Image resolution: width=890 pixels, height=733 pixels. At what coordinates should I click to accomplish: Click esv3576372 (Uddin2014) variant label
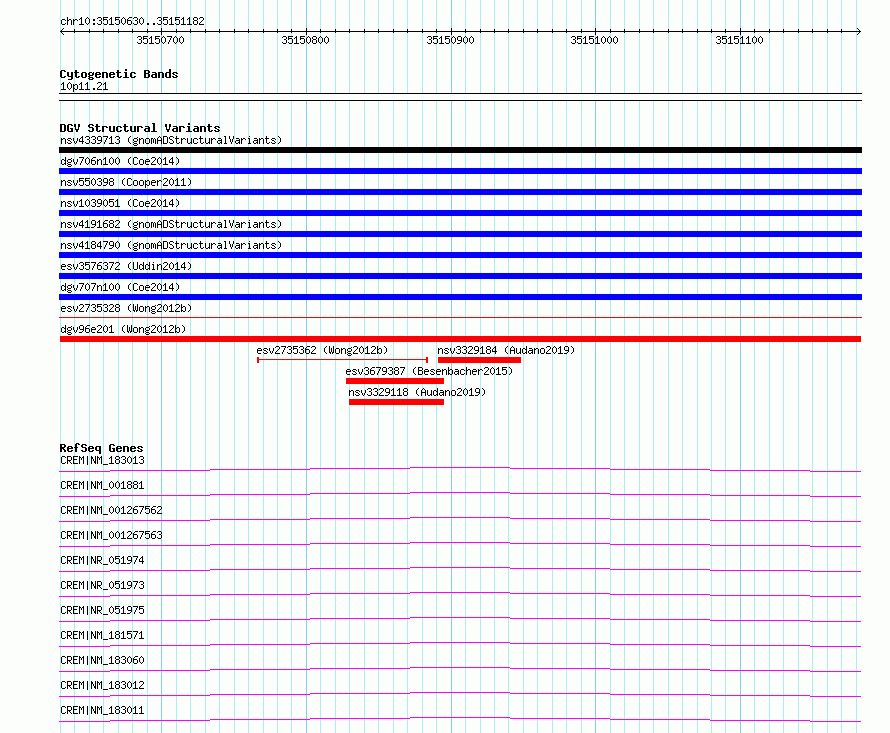pos(126,266)
